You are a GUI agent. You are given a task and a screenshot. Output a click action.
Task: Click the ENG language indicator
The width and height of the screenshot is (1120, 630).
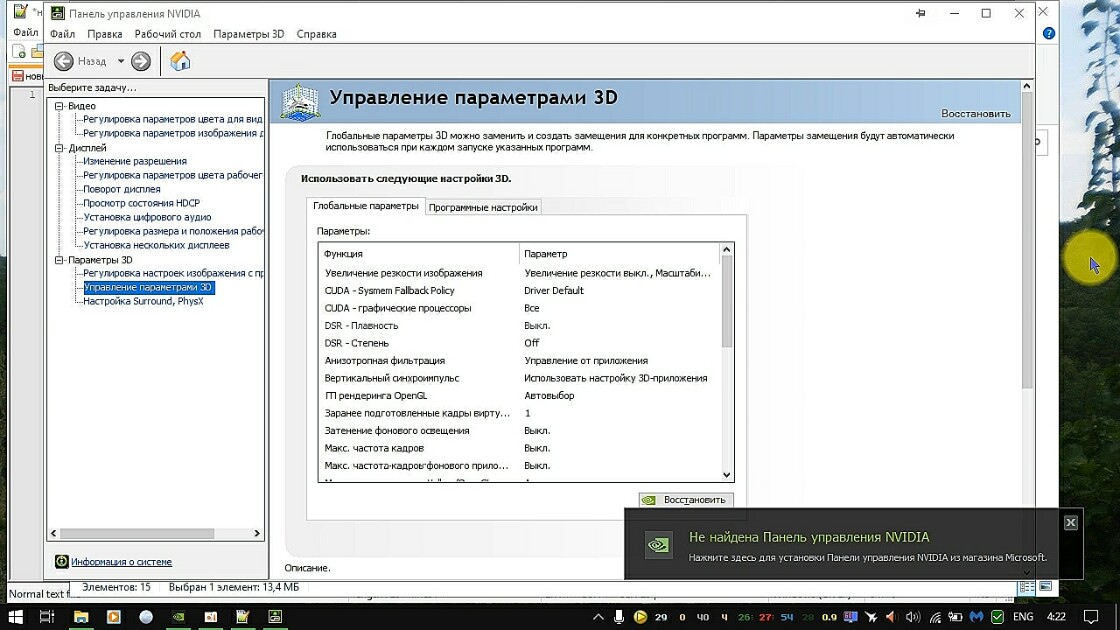click(x=1023, y=616)
